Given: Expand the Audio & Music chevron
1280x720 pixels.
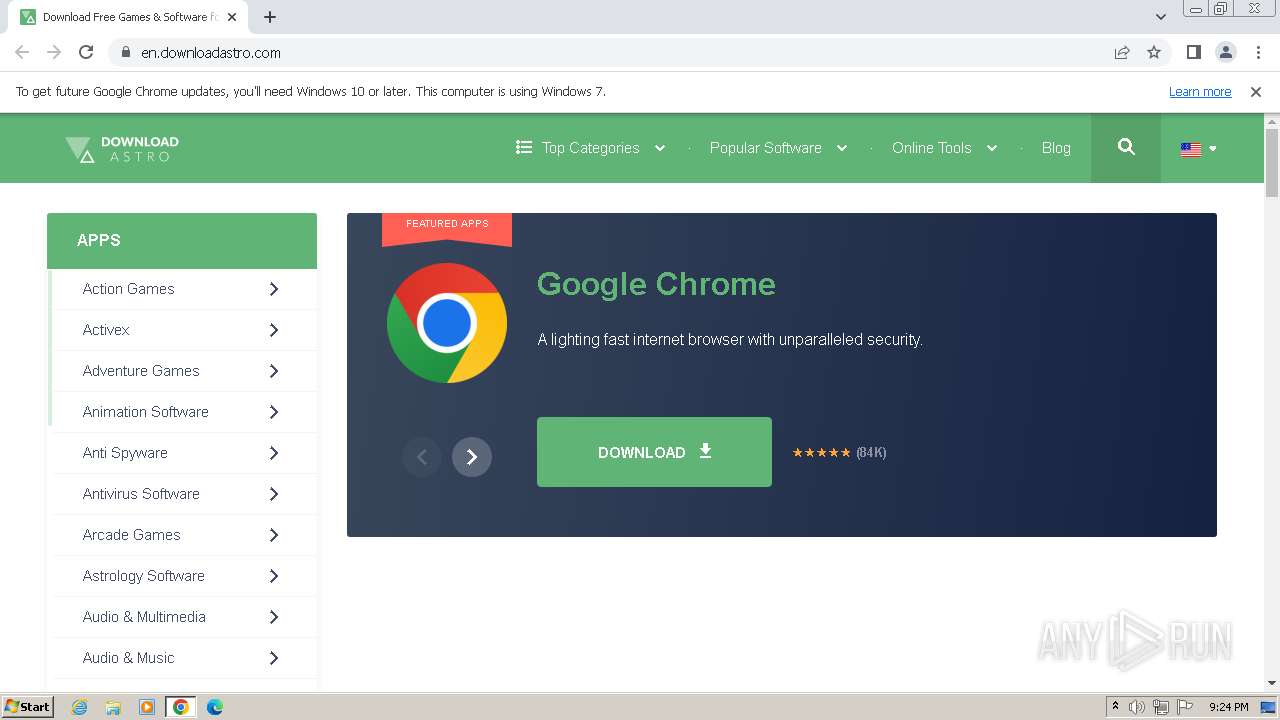Looking at the screenshot, I should (274, 658).
